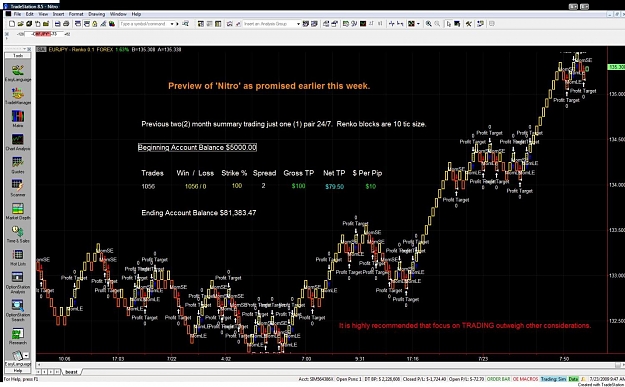This screenshot has width=625, height=387.
Task: Open OptionStation Search icon
Action: pos(18,310)
